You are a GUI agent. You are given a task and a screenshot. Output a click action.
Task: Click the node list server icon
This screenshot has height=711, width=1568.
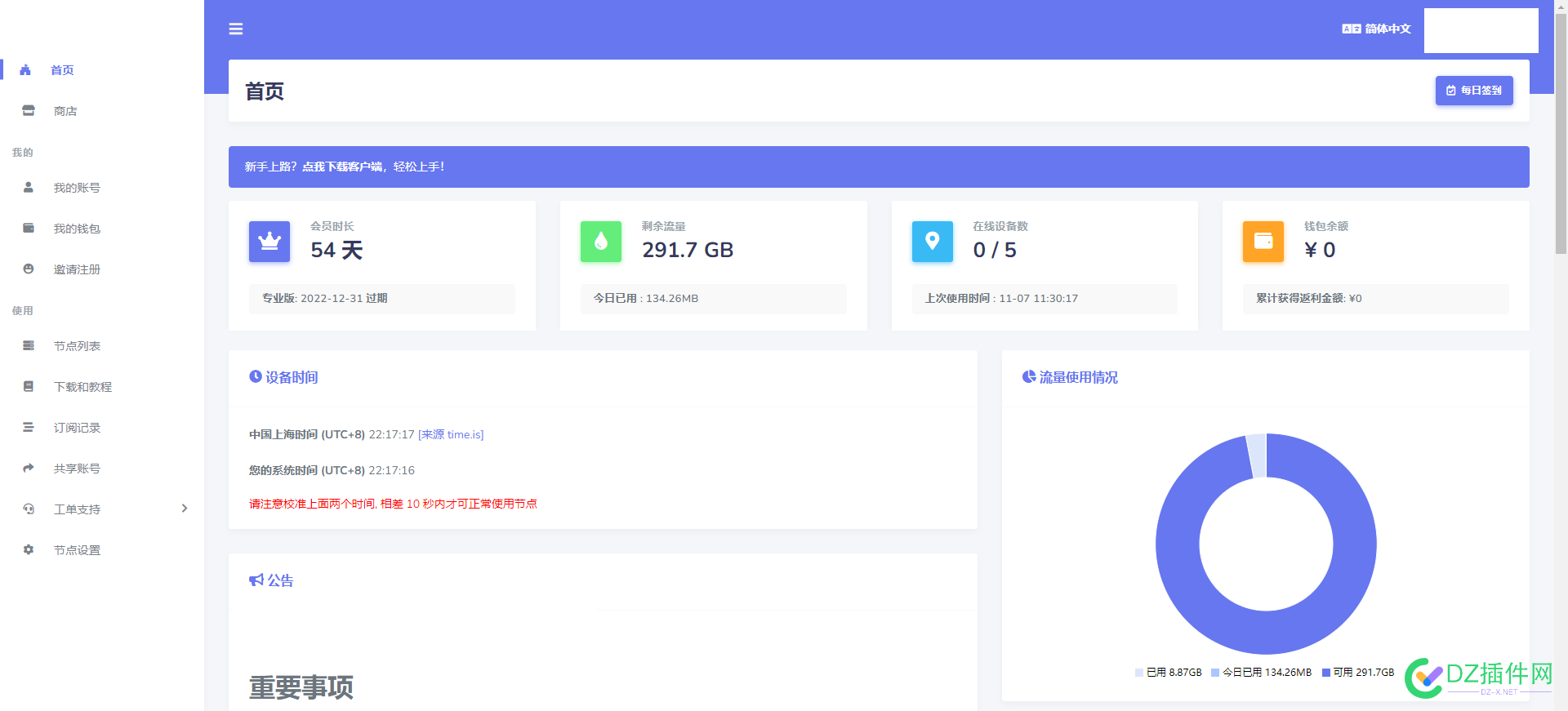29,345
